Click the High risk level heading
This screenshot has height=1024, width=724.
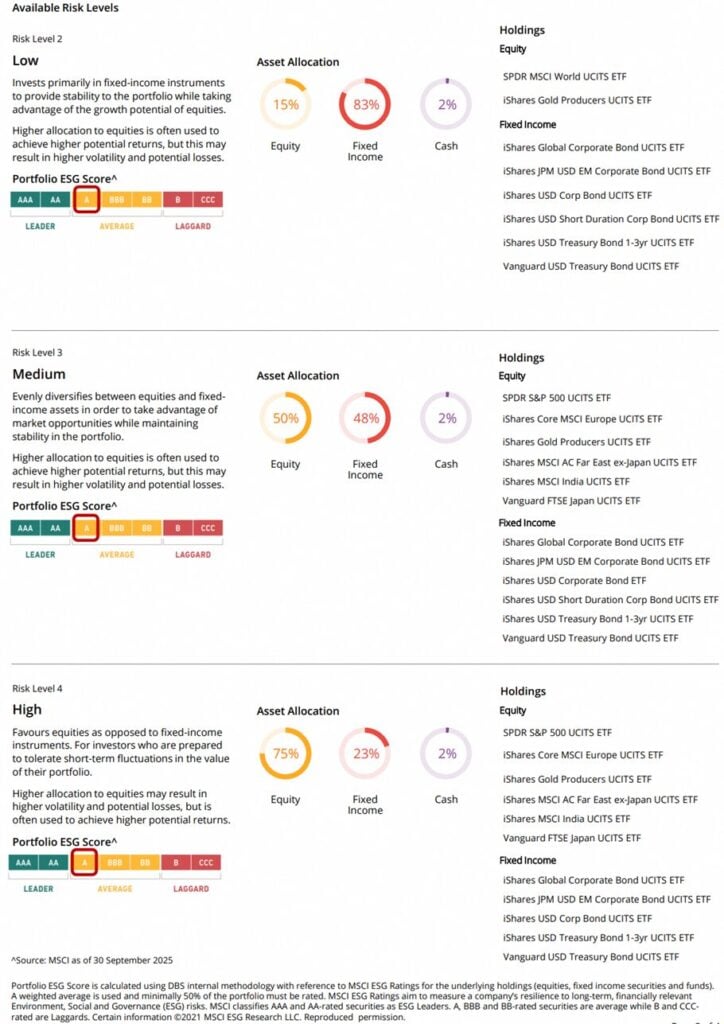tap(28, 710)
